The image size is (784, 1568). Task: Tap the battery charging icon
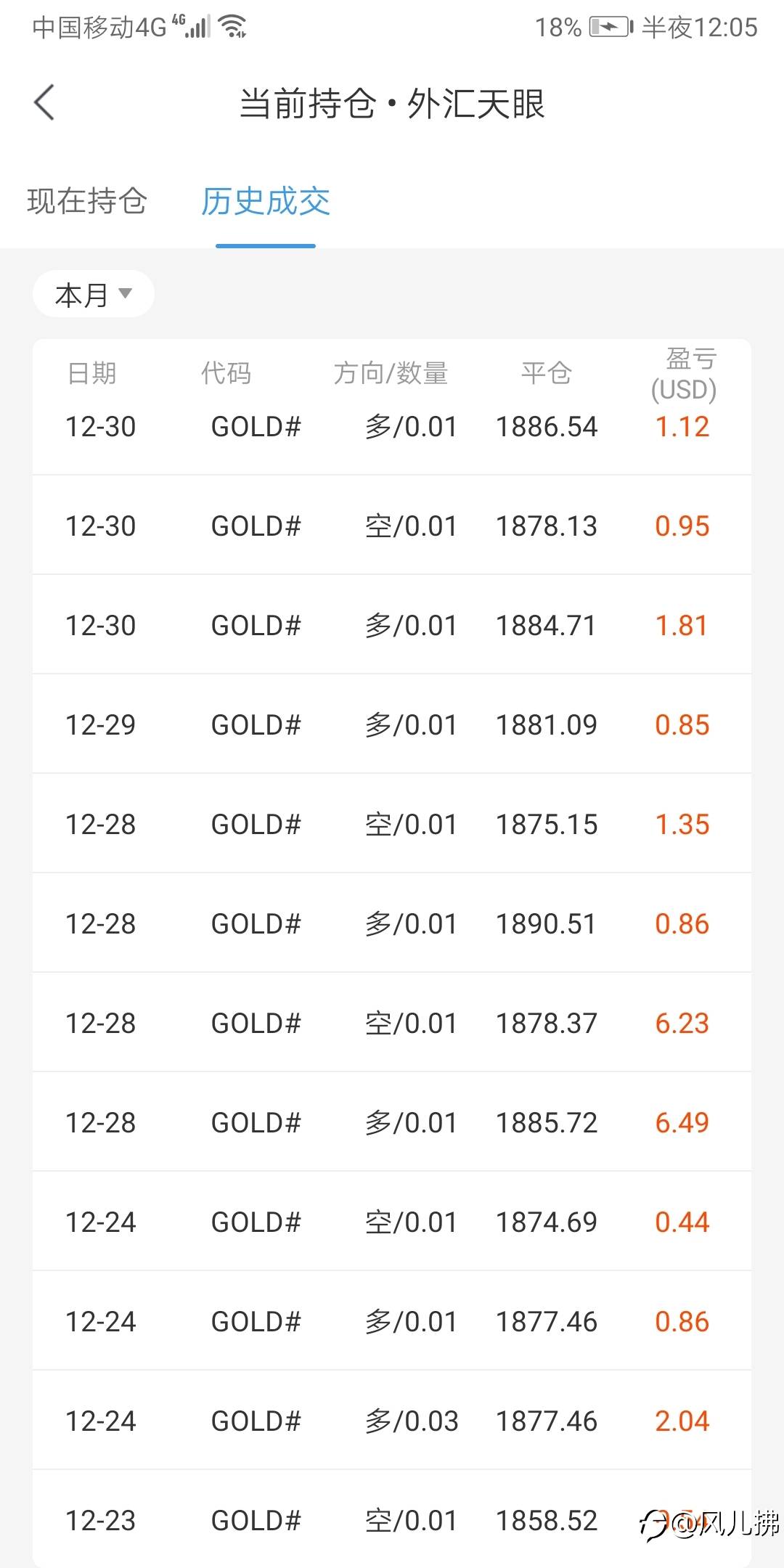click(x=611, y=28)
